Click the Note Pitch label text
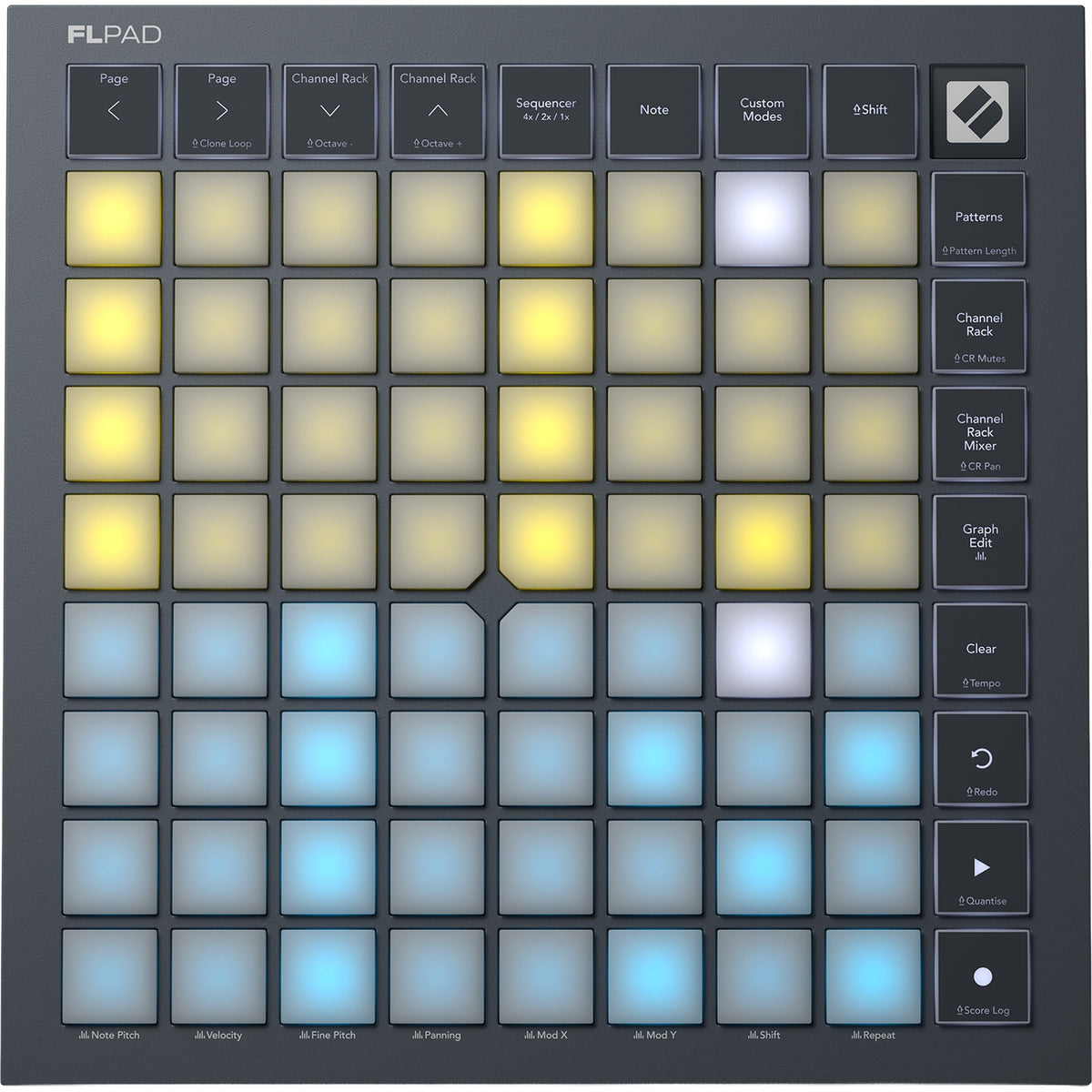Screen dimensions: 1092x1092 pyautogui.click(x=116, y=1036)
